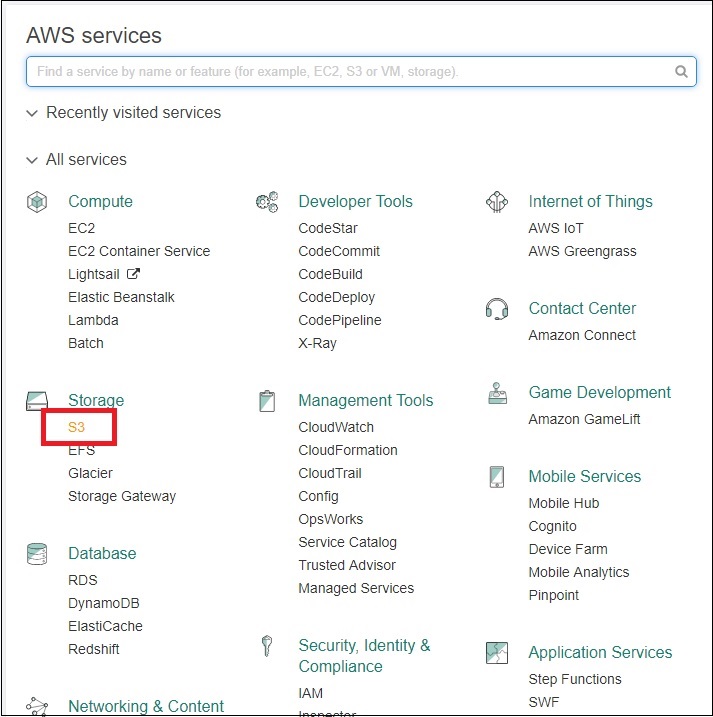Click the Management Tools clipboard icon
713x717 pixels.
(267, 401)
